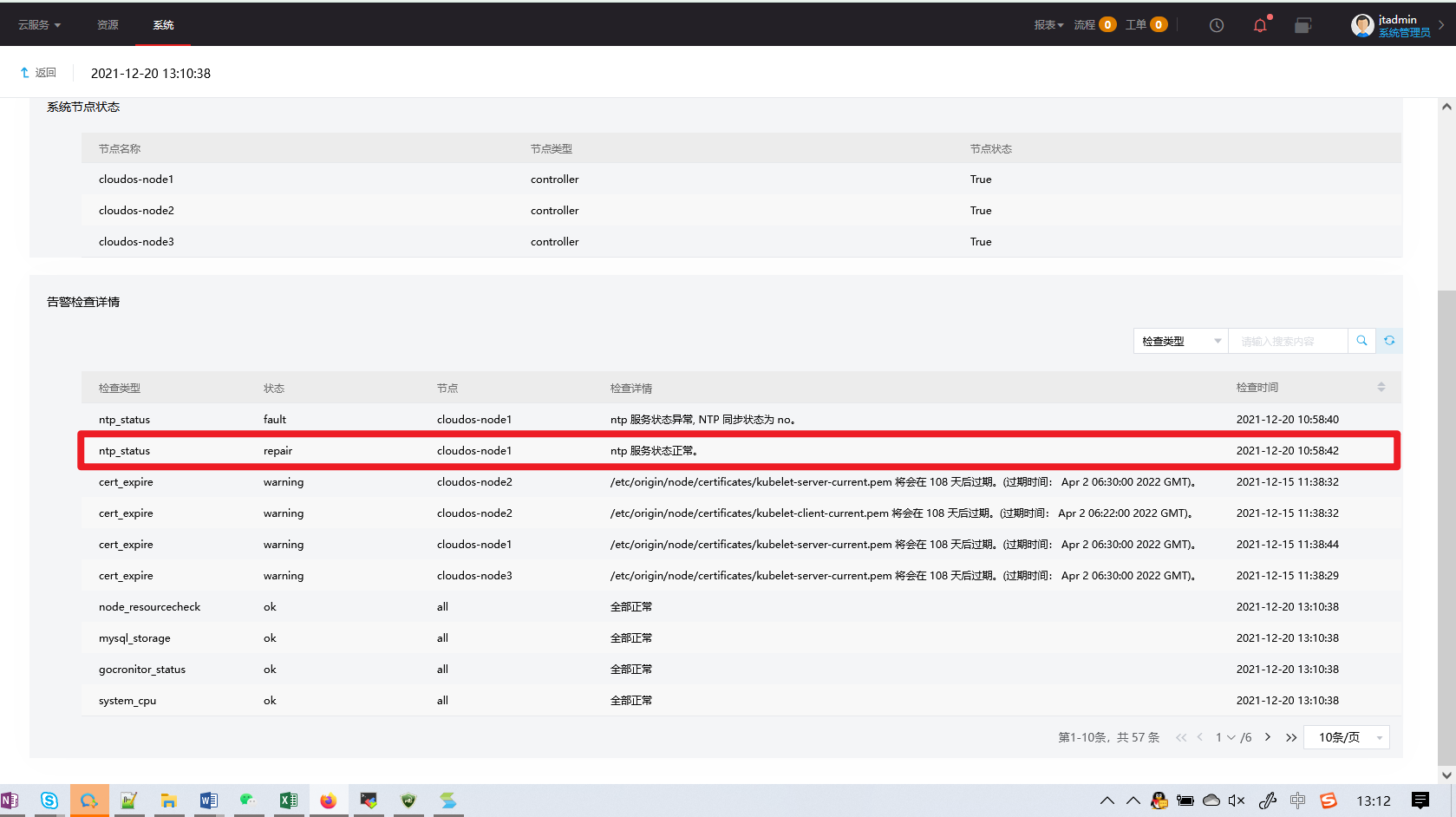The image size is (1456, 817).
Task: Click the 系统管理员 role link
Action: pos(1404,33)
